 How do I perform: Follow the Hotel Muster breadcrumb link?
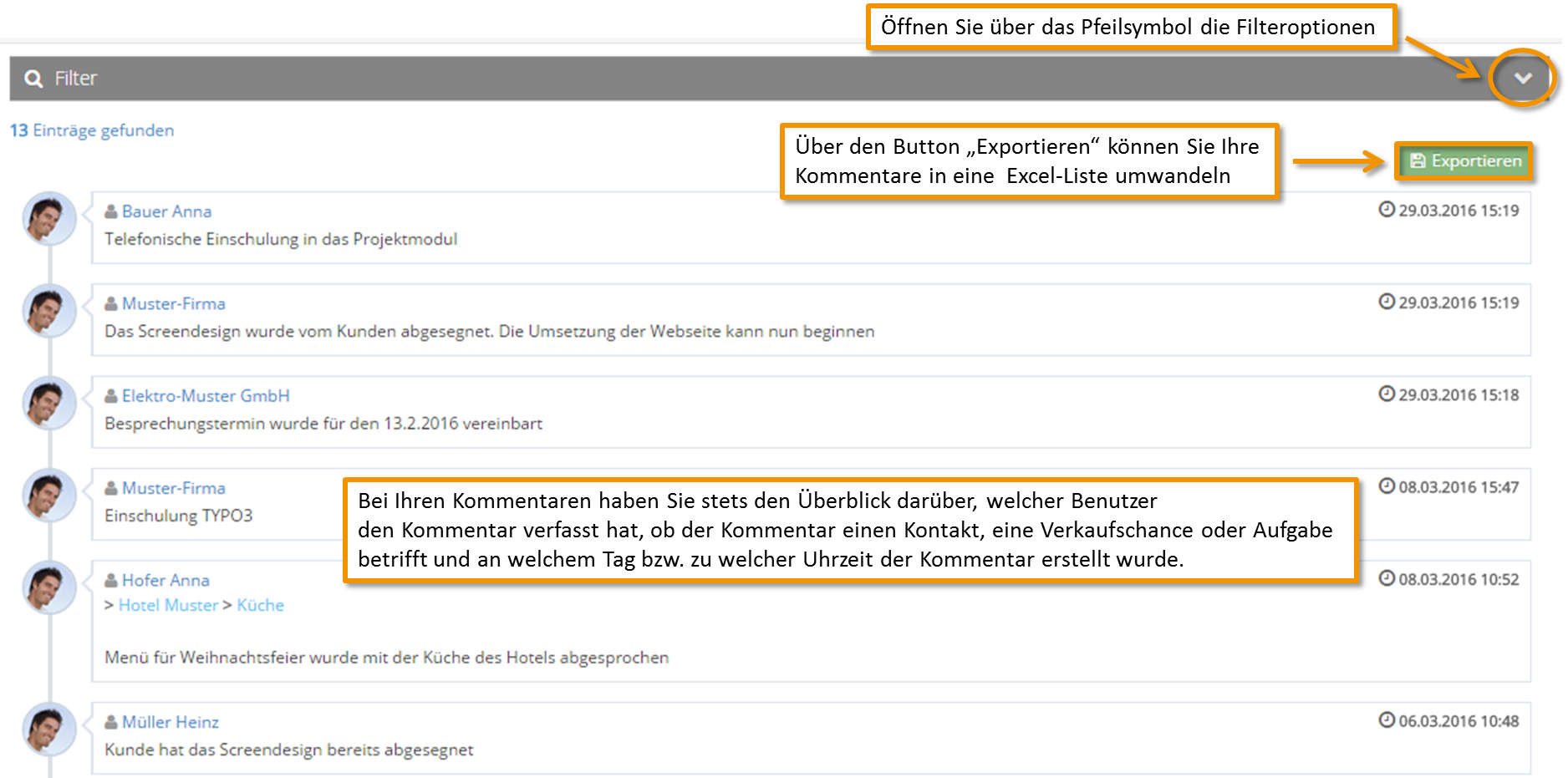(x=168, y=605)
